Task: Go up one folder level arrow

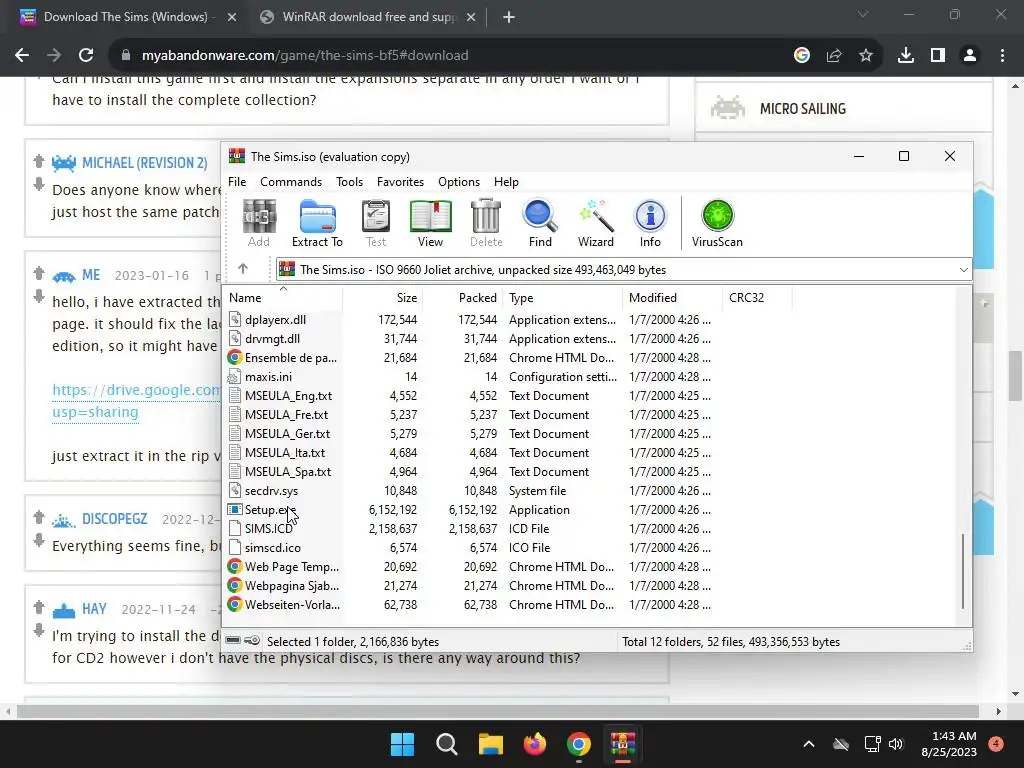Action: [x=243, y=268]
